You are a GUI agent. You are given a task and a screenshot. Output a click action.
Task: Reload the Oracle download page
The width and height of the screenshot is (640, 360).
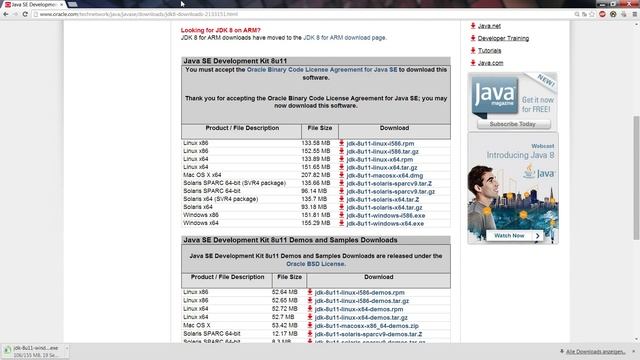click(25, 14)
